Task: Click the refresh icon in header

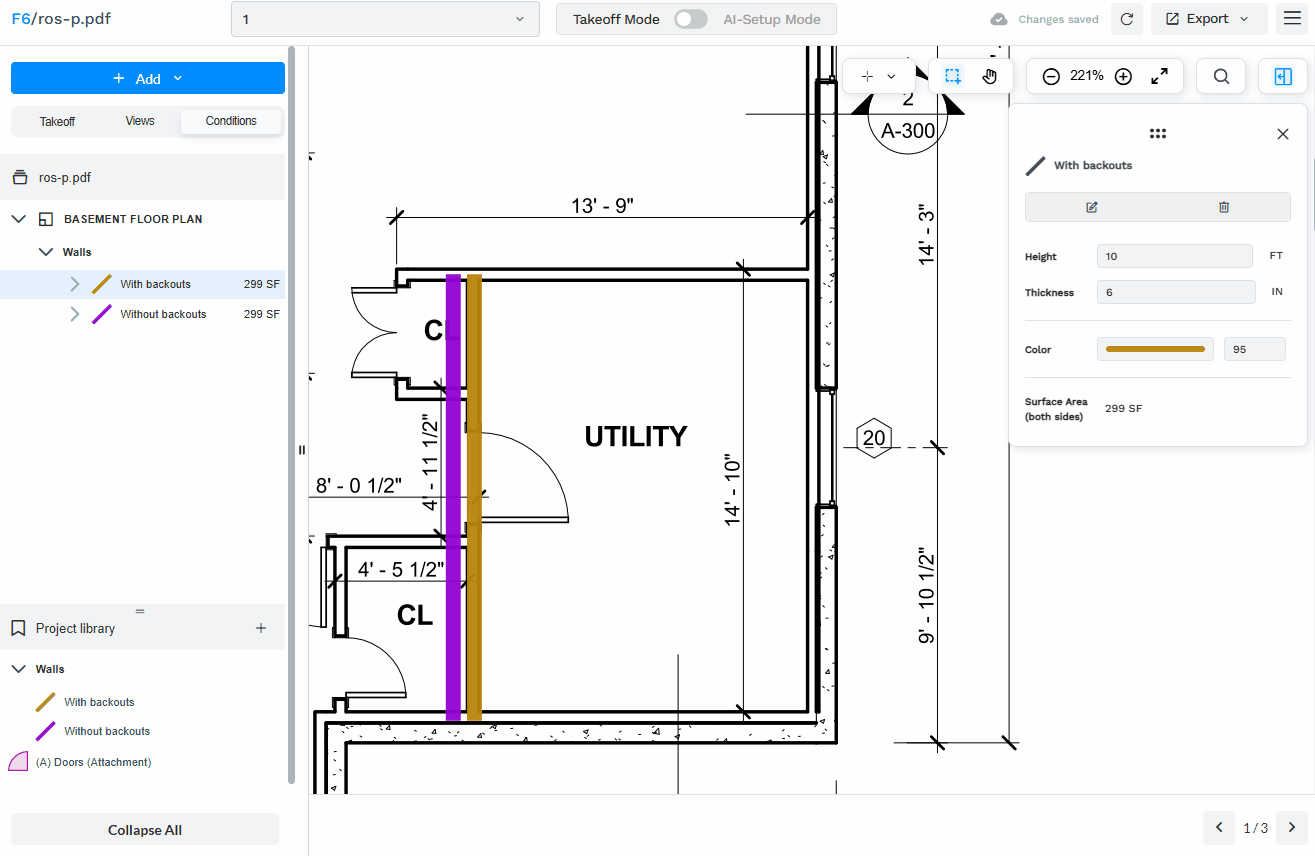Action: point(1127,19)
